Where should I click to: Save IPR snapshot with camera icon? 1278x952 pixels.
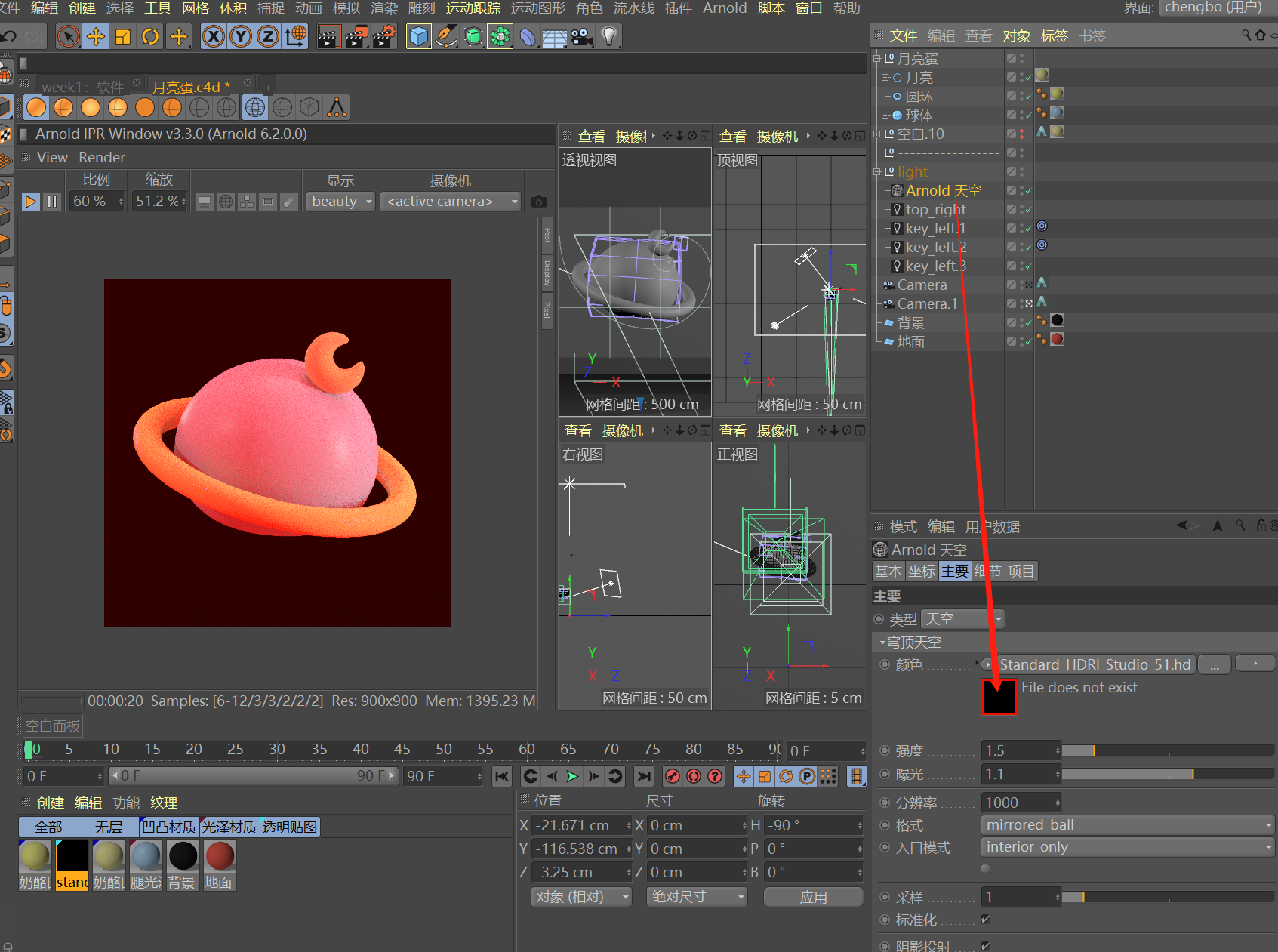pyautogui.click(x=538, y=202)
